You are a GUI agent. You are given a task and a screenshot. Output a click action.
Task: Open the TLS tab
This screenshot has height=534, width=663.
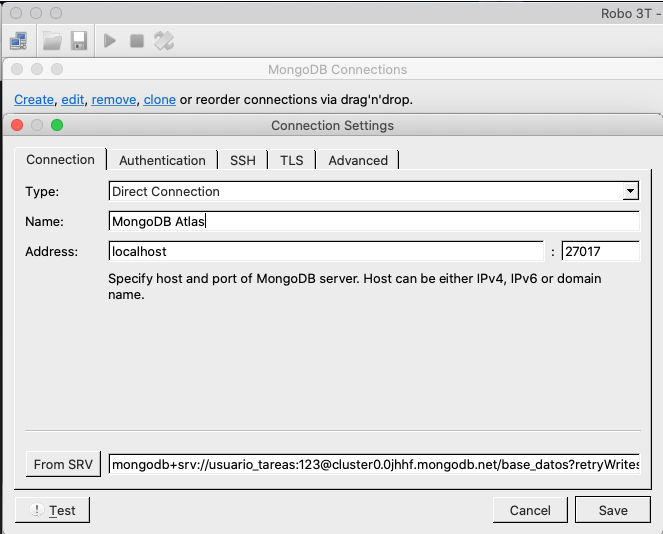click(x=292, y=160)
